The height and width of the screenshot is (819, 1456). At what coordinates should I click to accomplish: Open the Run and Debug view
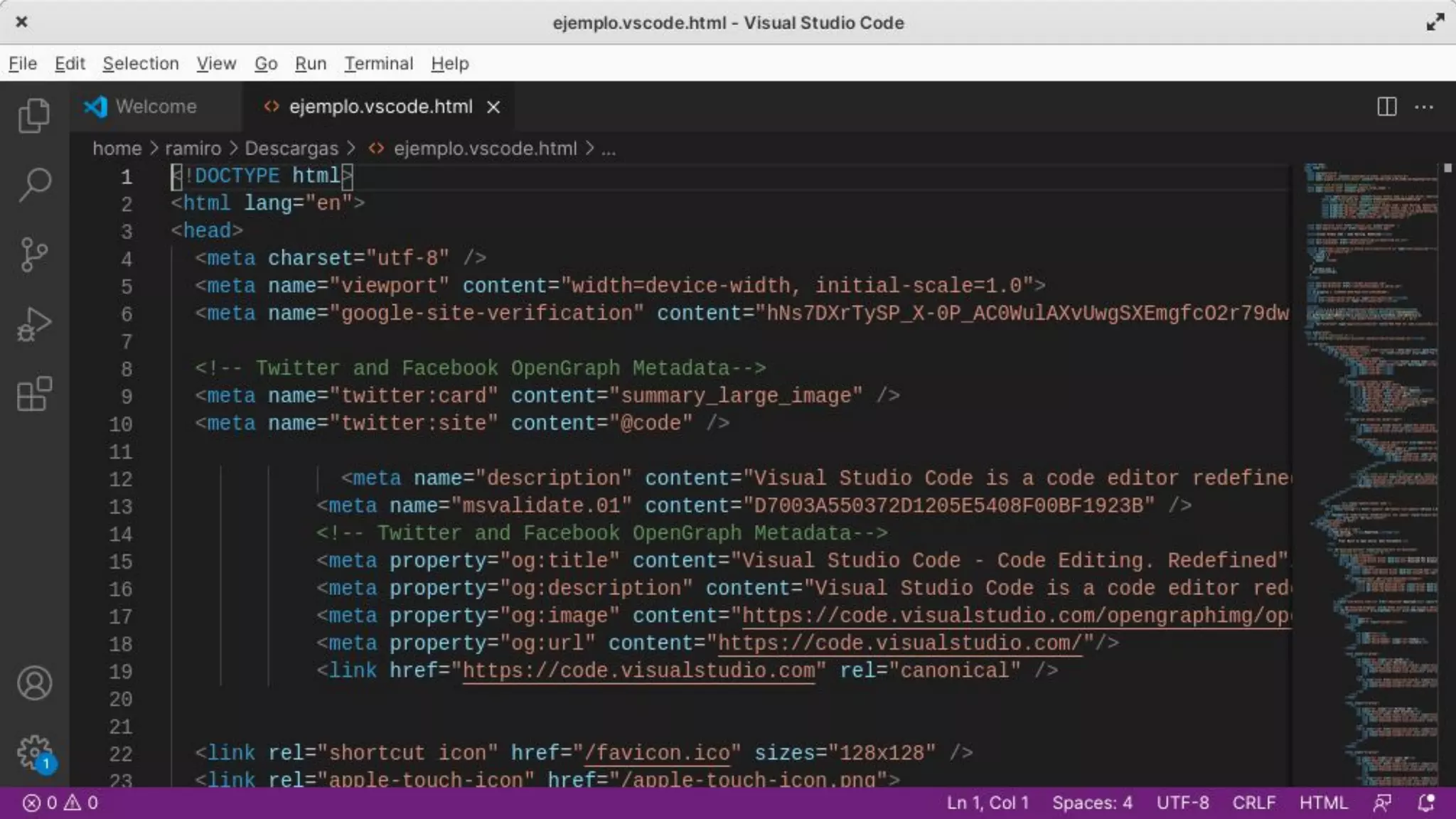tap(34, 324)
